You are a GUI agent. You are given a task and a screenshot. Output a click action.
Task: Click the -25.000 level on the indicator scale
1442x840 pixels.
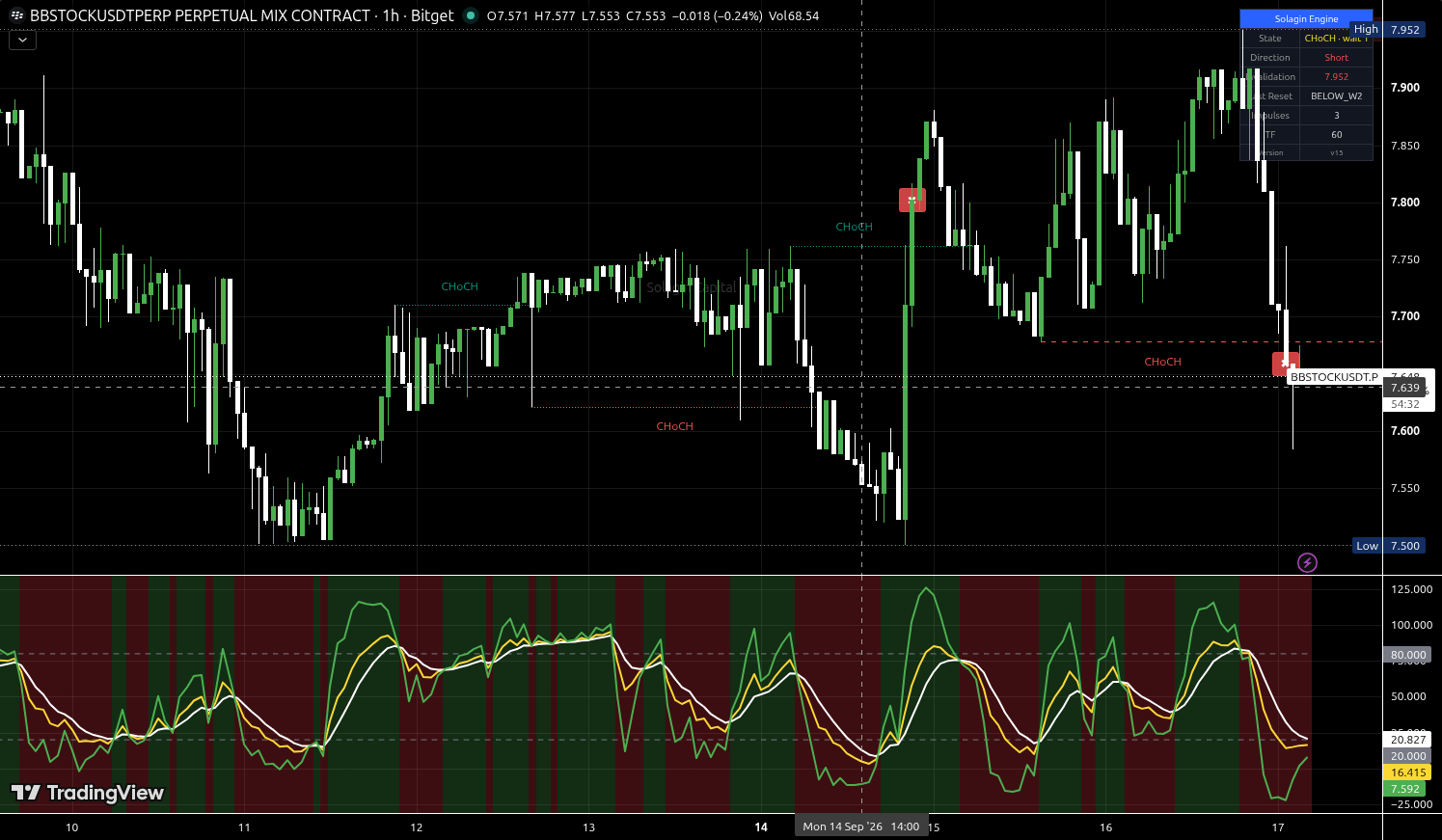coord(1410,804)
